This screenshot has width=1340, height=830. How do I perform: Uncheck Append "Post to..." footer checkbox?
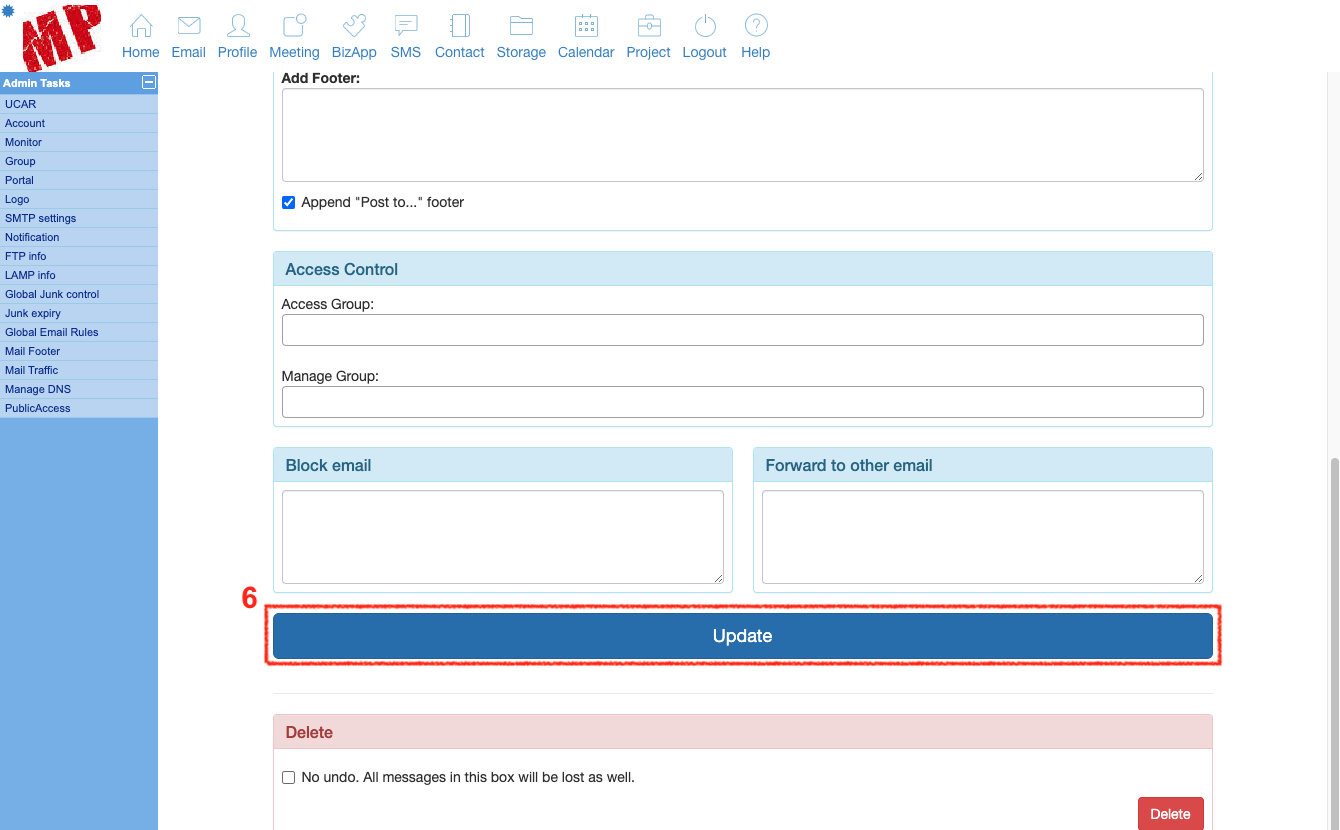[289, 202]
